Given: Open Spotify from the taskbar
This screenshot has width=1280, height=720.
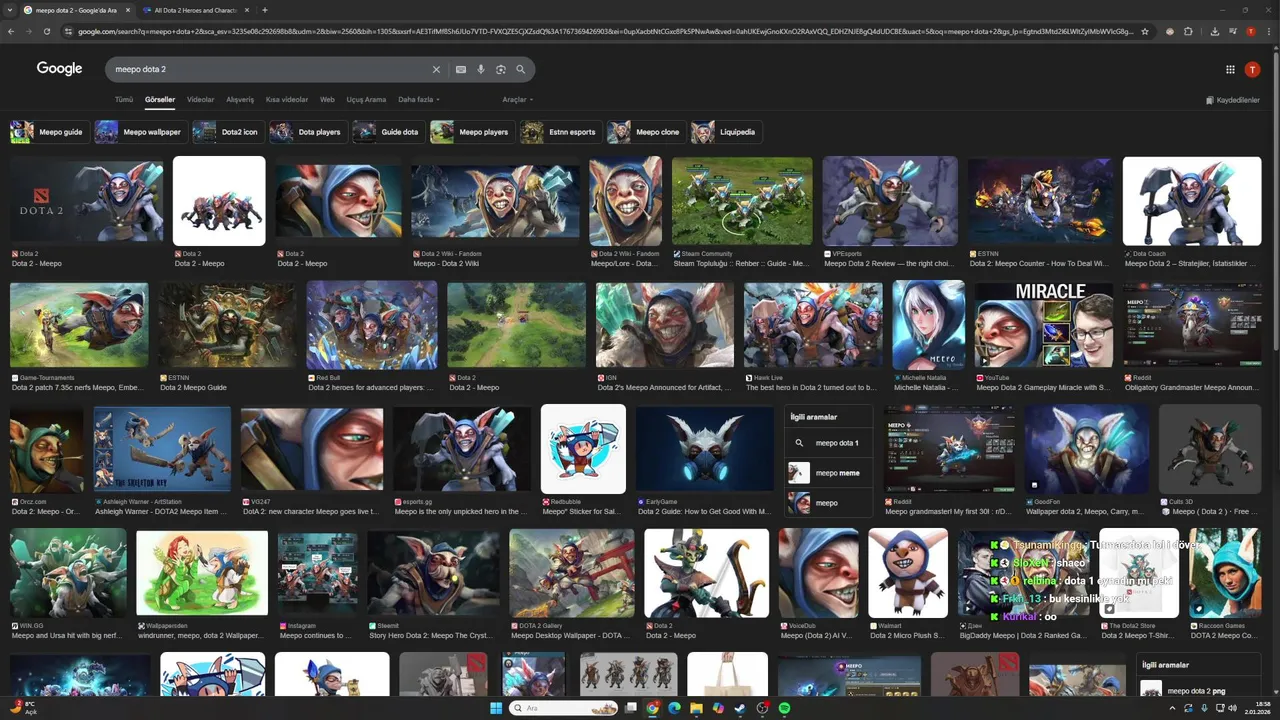Looking at the screenshot, I should [784, 708].
